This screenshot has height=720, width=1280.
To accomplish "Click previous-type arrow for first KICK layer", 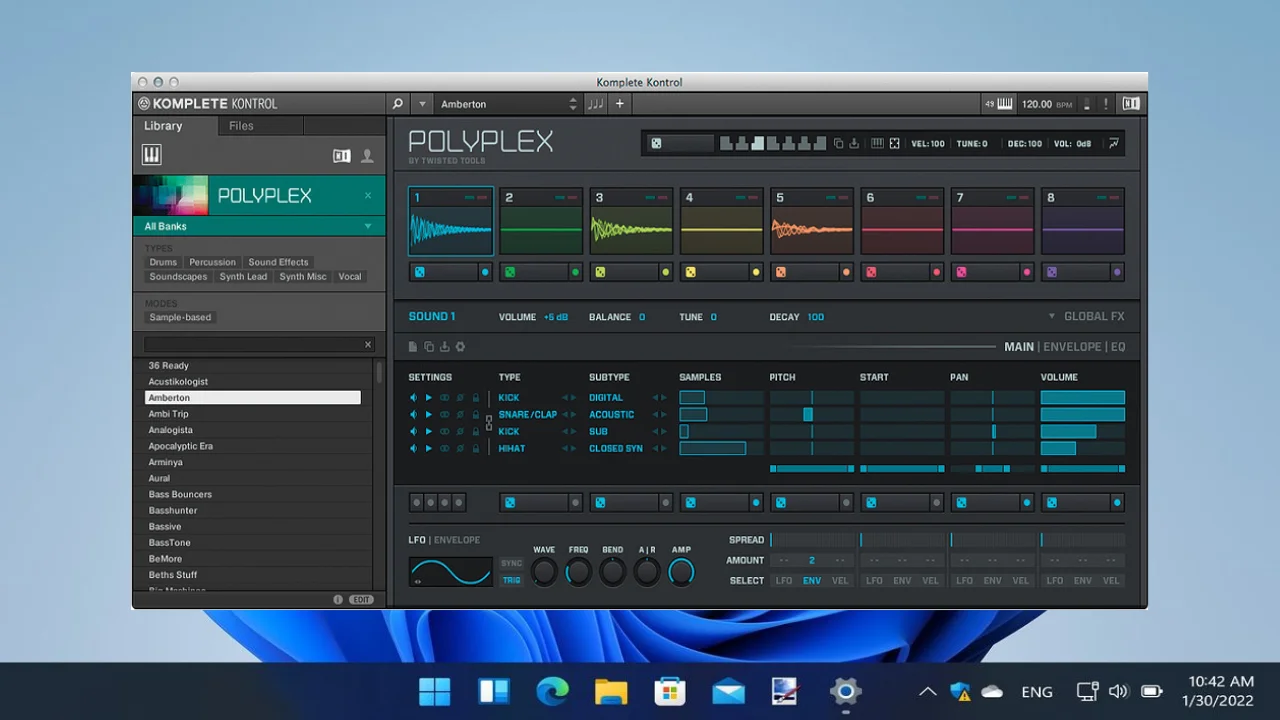I will (564, 398).
